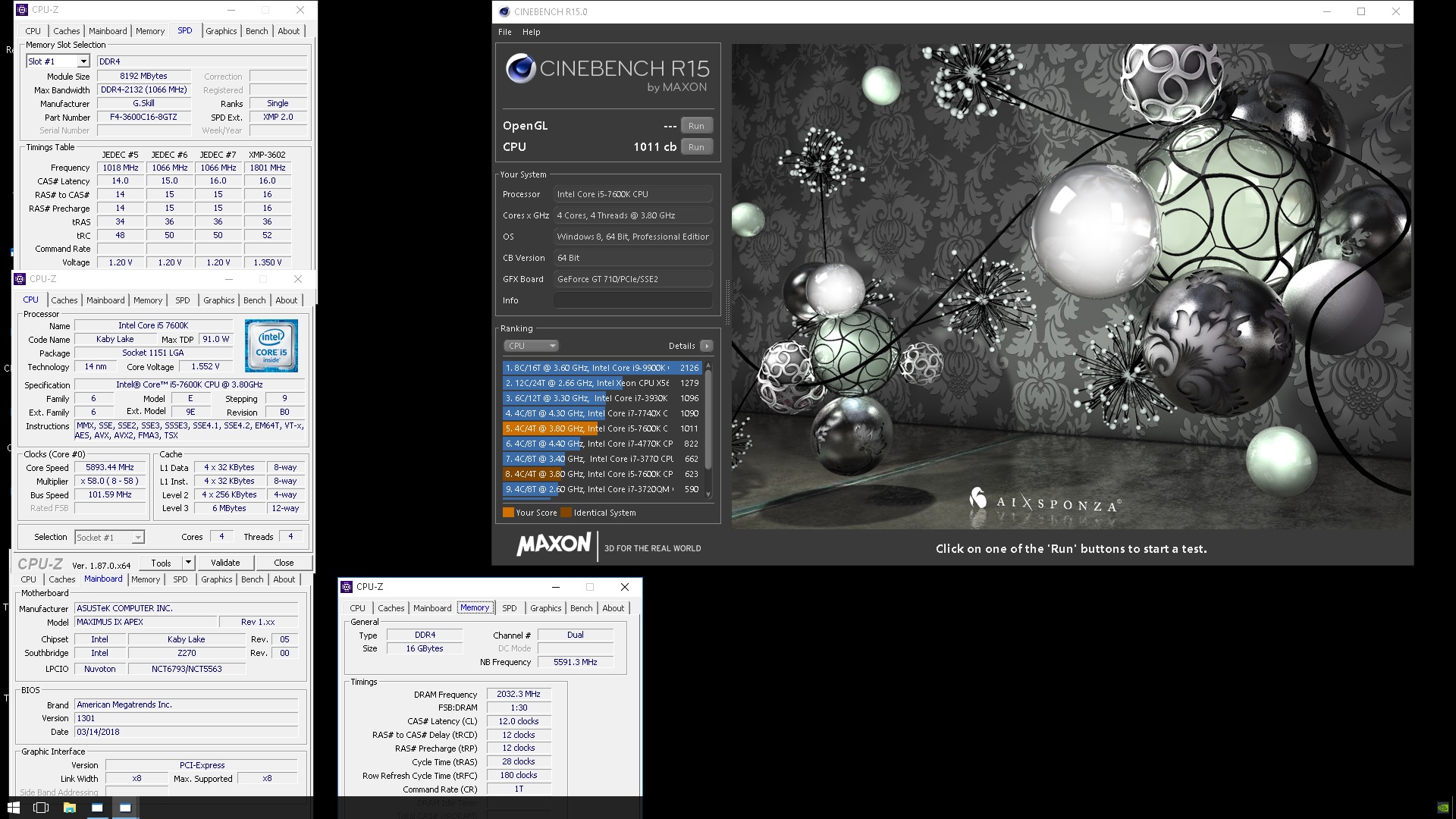Click the CPU-Z icon of the Memory window
This screenshot has height=819, width=1456.
[347, 587]
